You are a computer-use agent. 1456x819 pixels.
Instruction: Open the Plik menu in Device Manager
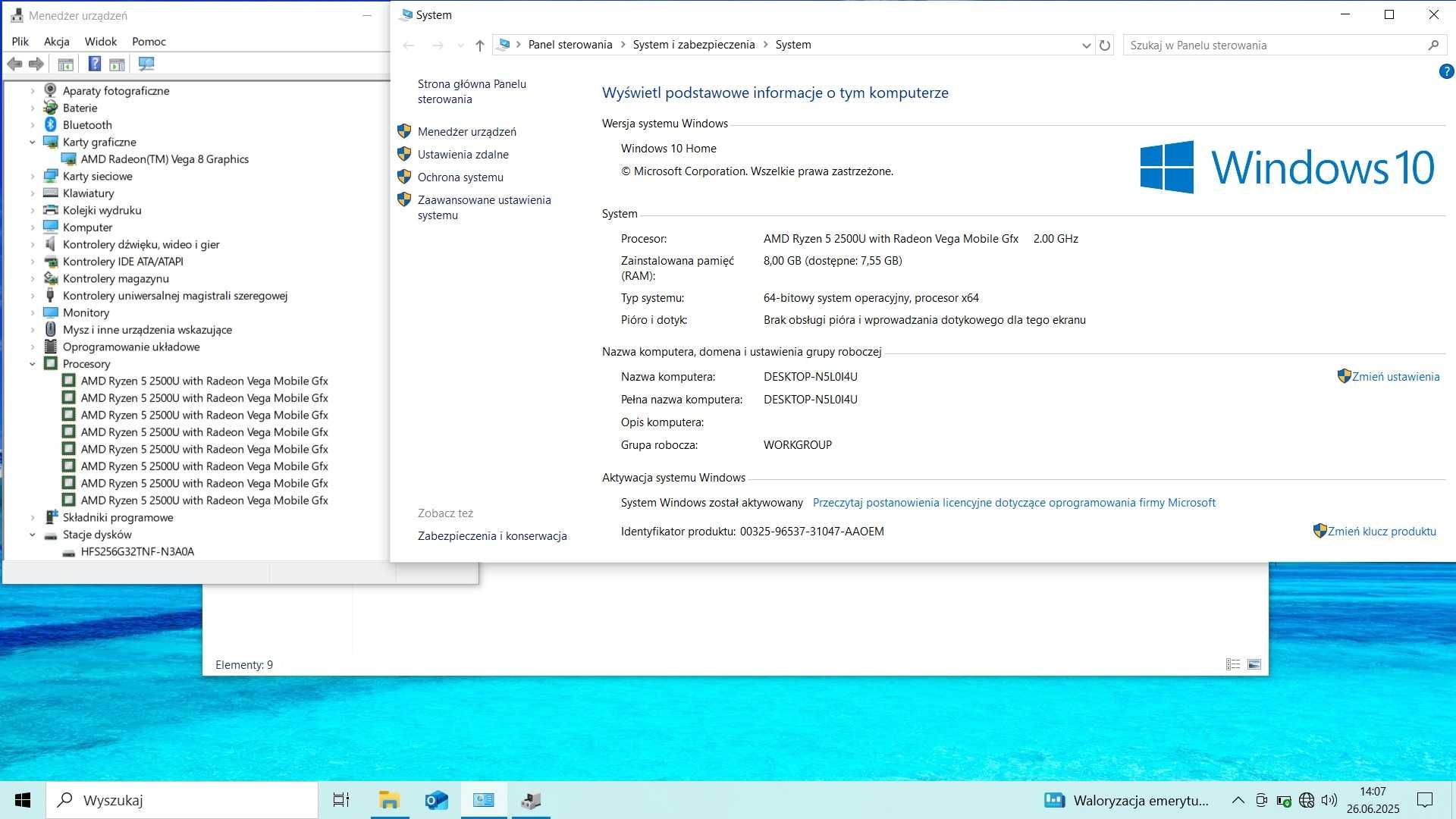(20, 42)
